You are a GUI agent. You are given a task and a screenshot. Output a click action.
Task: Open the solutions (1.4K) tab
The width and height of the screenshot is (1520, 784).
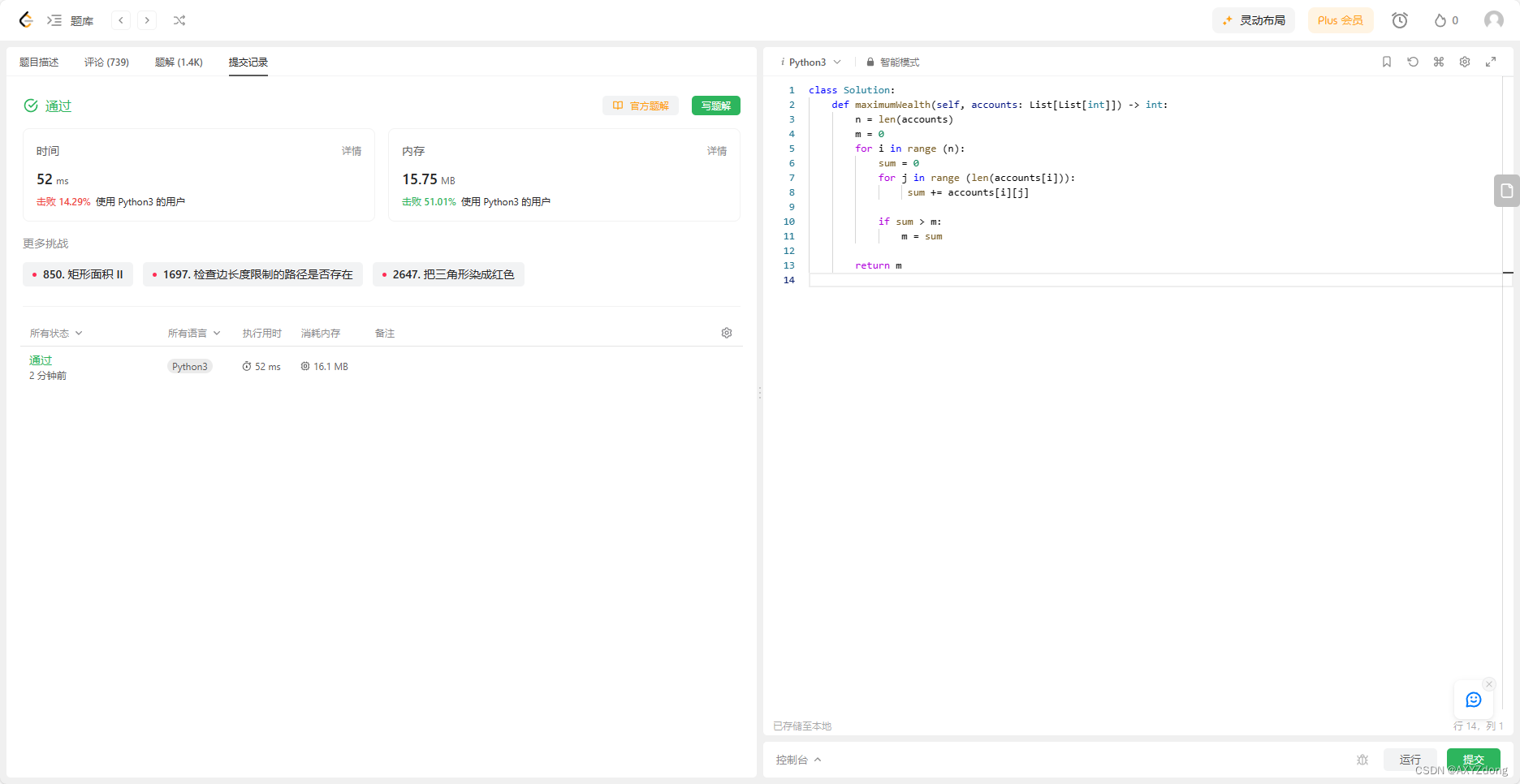click(x=179, y=62)
